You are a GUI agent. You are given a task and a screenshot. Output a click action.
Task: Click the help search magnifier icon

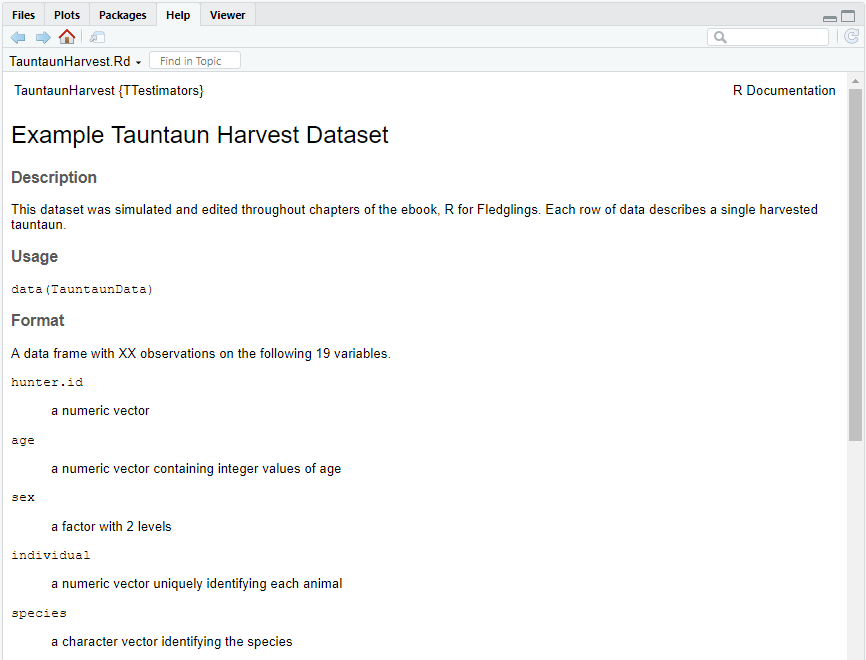pyautogui.click(x=720, y=37)
